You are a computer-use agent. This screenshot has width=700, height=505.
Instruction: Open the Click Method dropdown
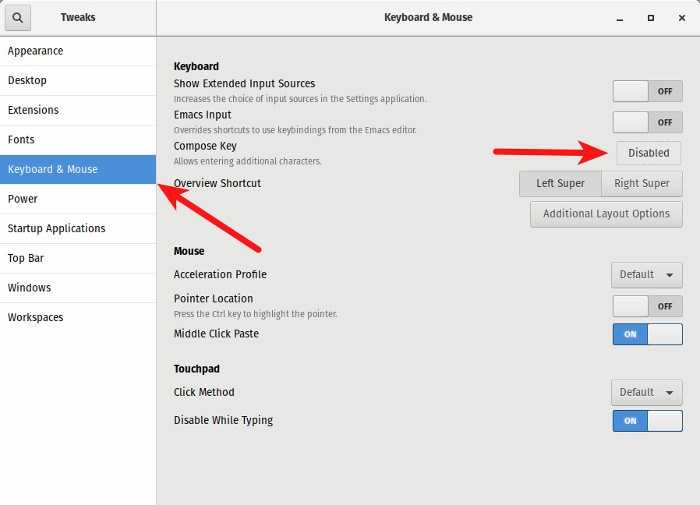(646, 392)
